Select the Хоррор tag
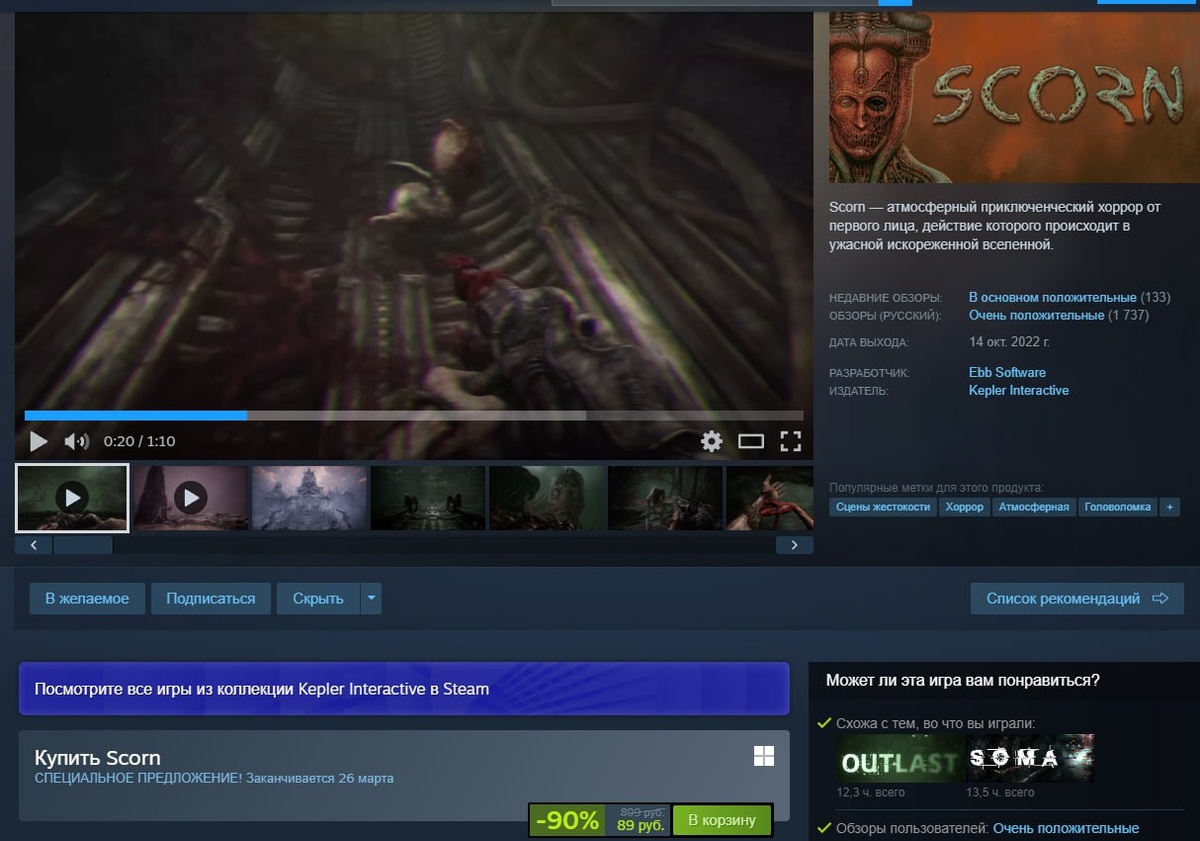 [x=965, y=507]
